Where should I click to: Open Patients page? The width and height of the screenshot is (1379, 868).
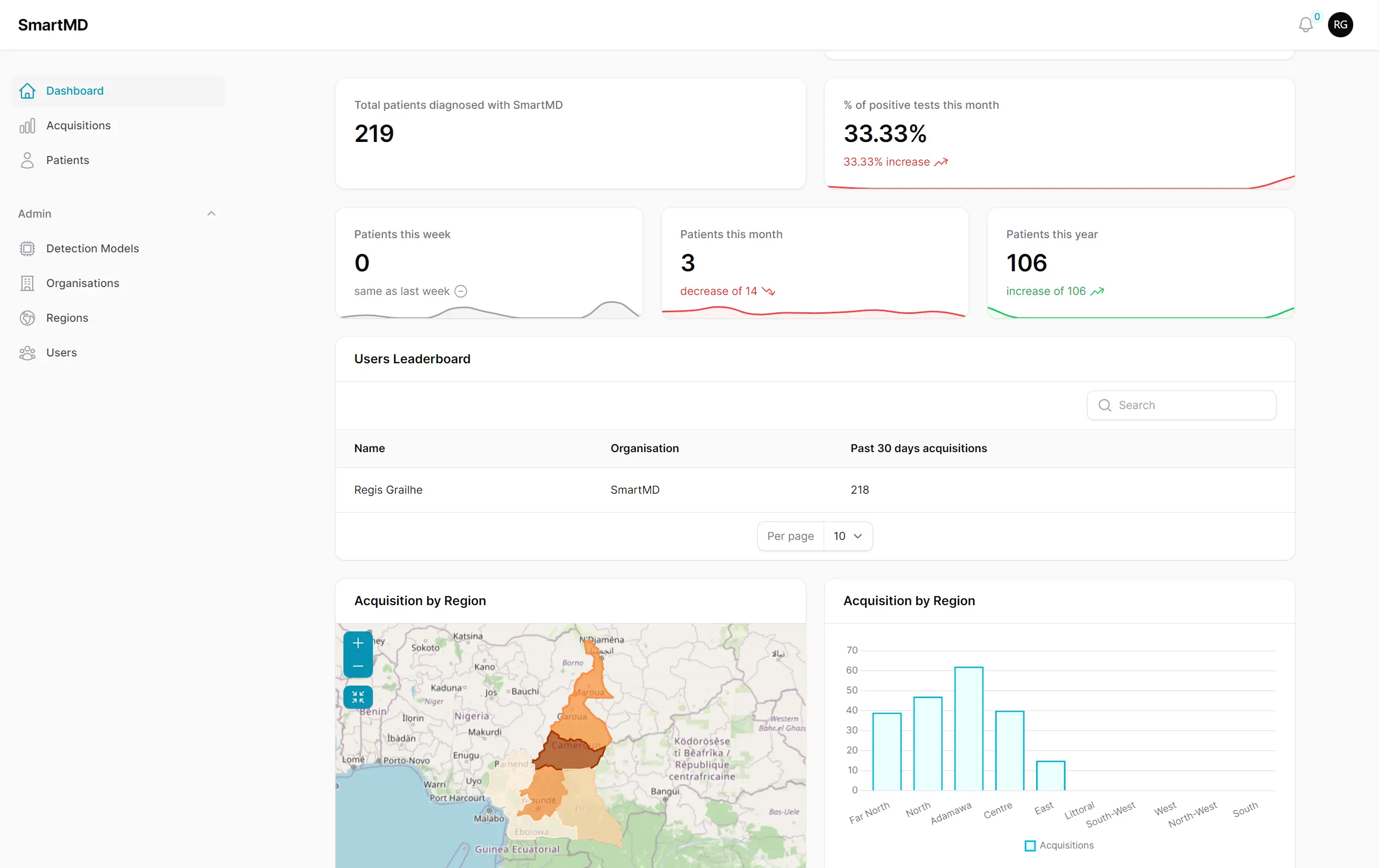118,160
